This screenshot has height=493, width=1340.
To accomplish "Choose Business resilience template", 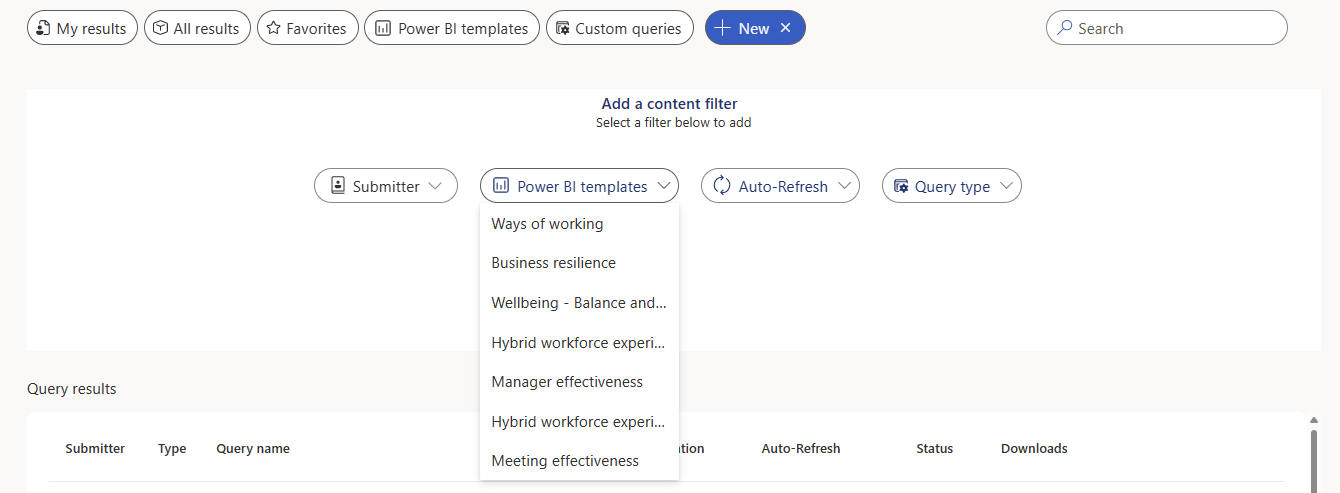I will [579, 263].
